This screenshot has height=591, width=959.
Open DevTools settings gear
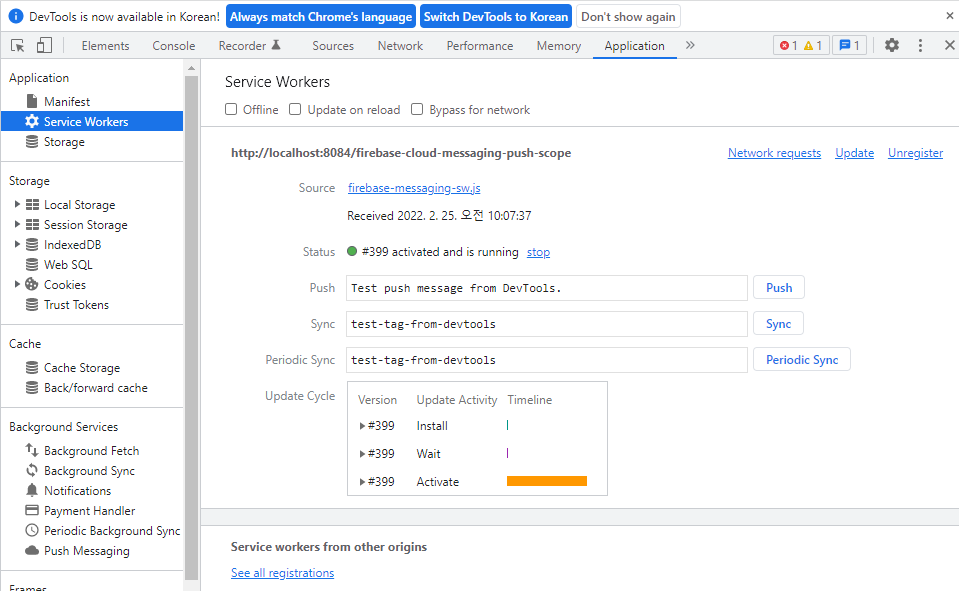(x=892, y=45)
